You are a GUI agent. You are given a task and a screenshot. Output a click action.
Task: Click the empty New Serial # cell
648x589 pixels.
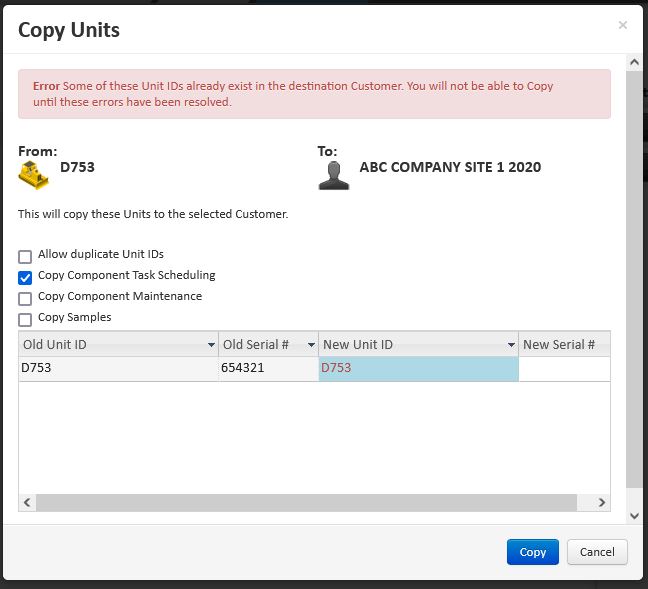(x=563, y=368)
